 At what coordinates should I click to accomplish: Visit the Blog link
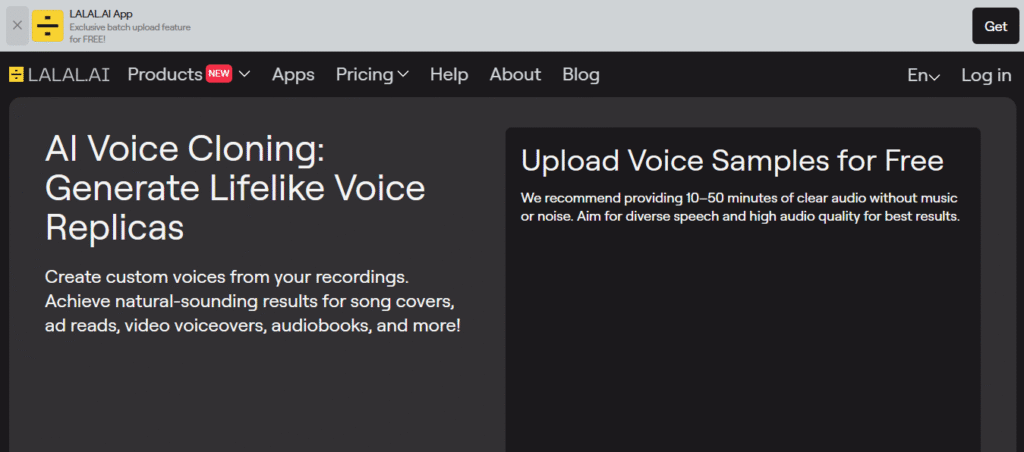(x=581, y=75)
